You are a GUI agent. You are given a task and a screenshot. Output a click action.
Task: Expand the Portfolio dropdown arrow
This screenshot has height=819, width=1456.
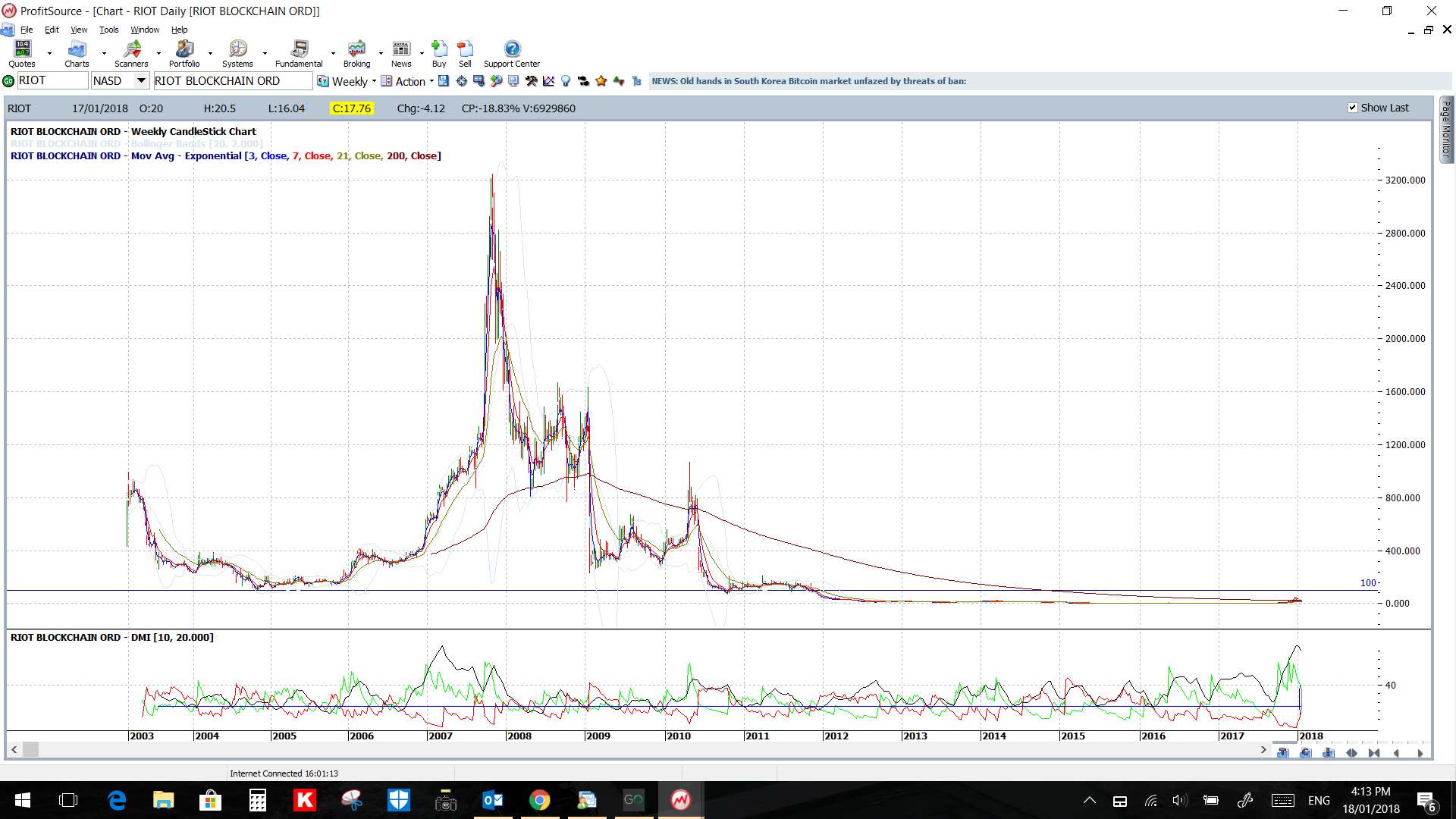pyautogui.click(x=210, y=54)
